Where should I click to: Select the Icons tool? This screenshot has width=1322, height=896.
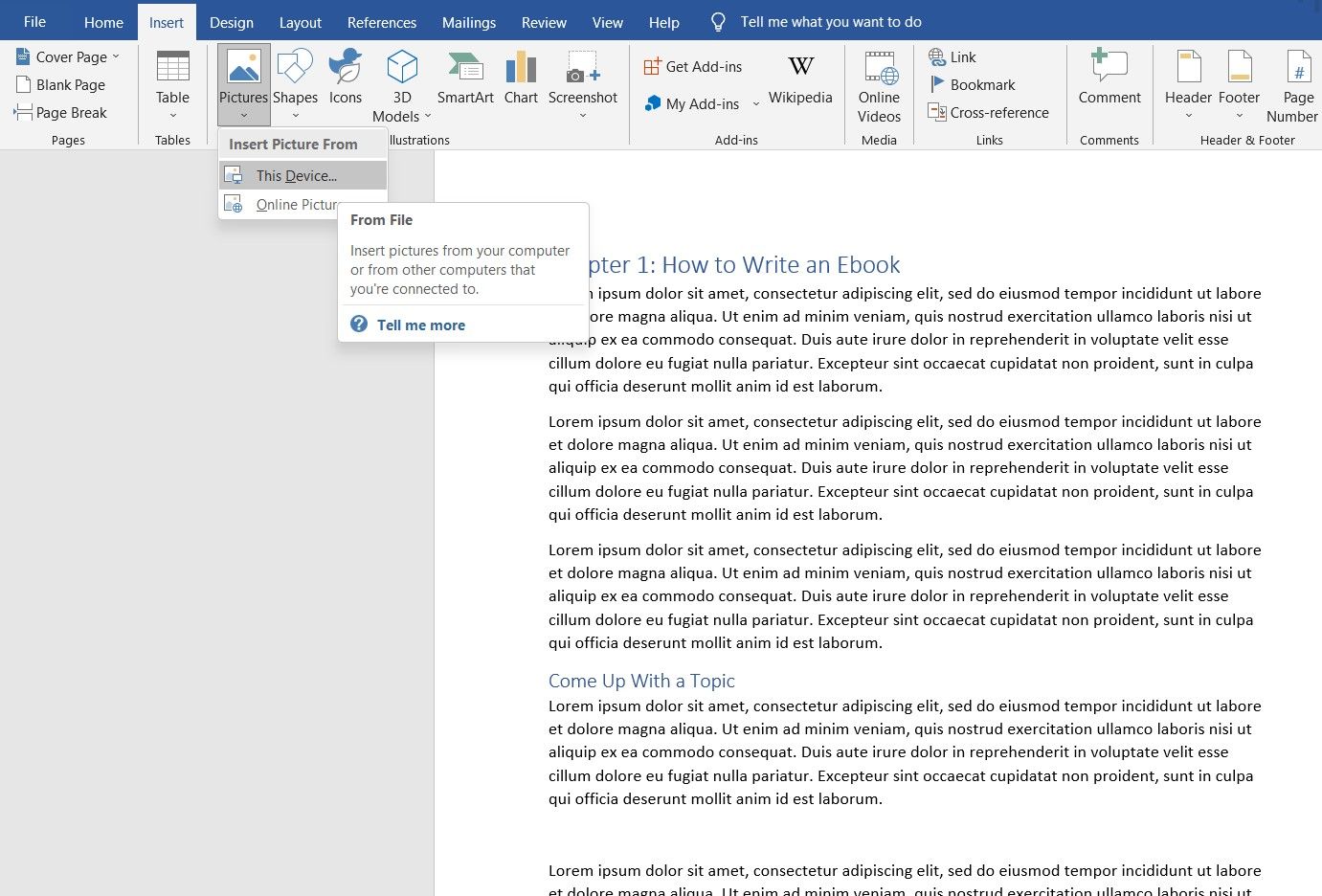point(346,81)
